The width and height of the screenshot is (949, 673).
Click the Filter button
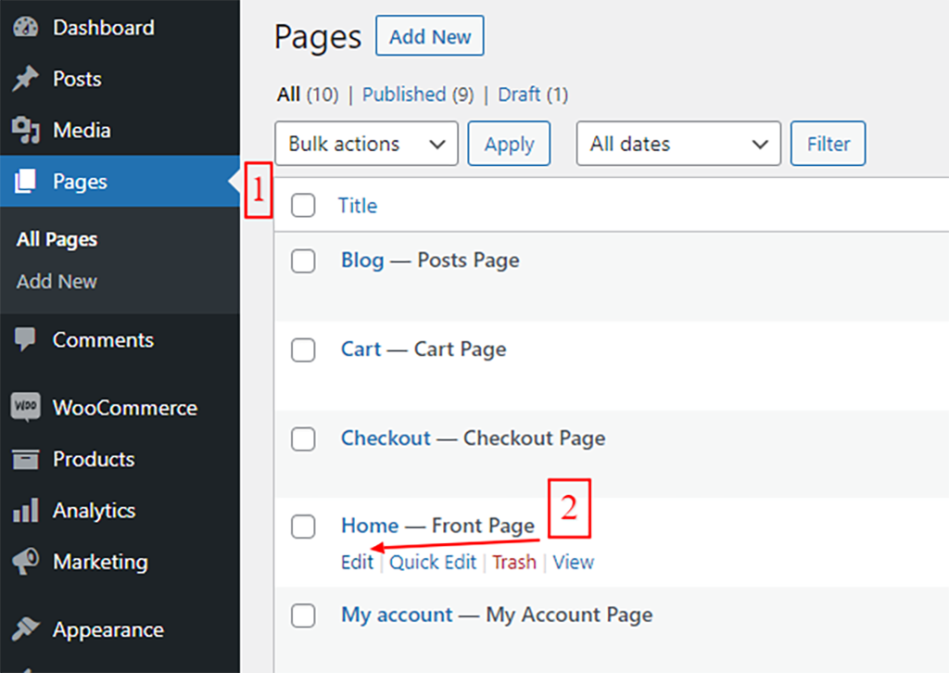coord(828,144)
